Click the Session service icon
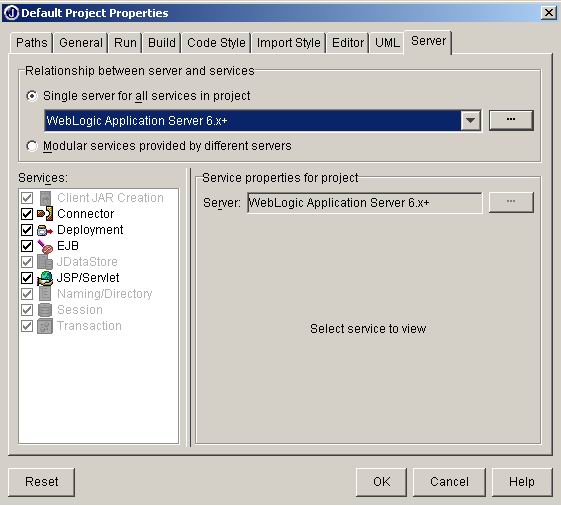 [45, 310]
